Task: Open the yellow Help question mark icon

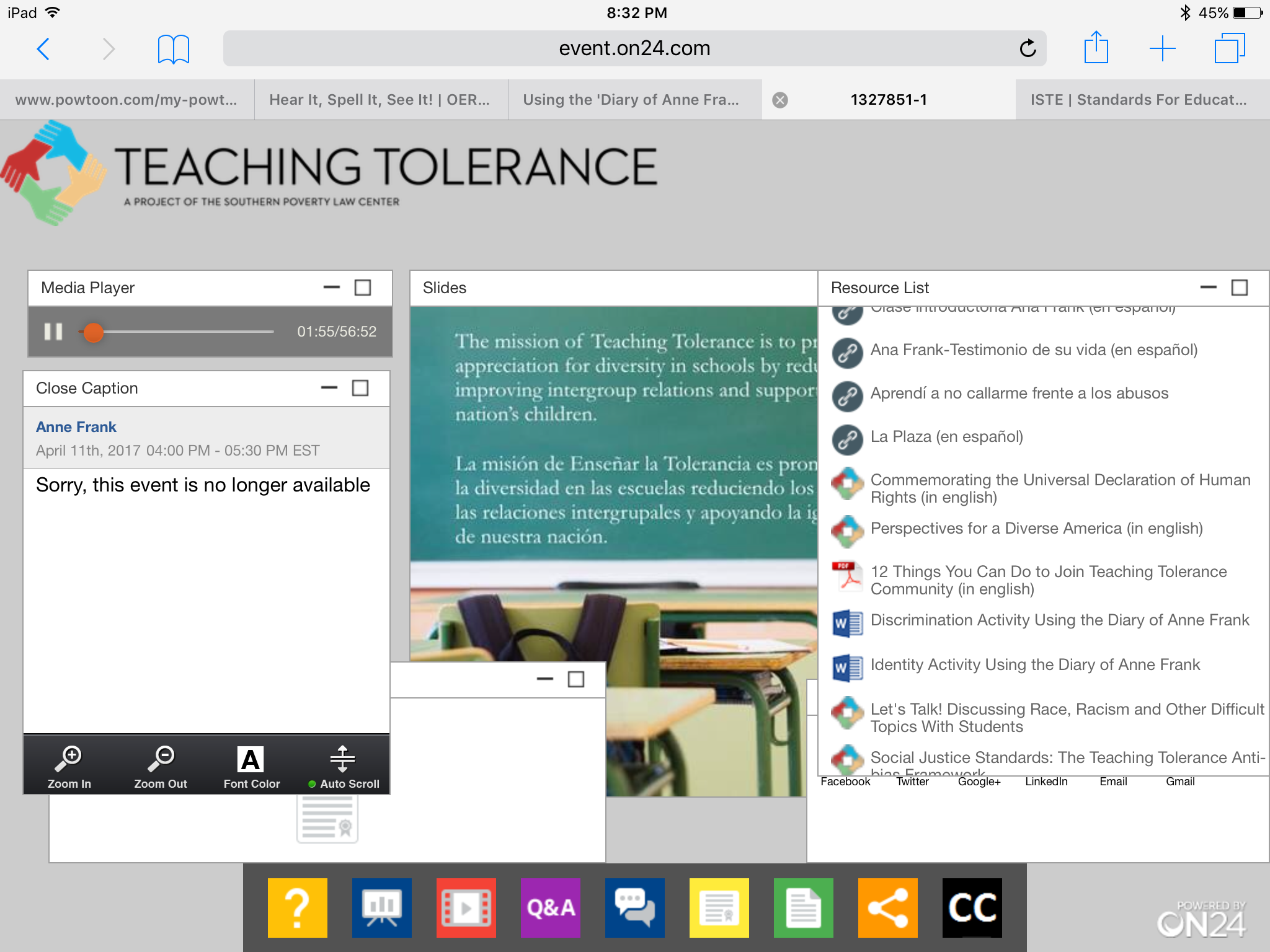Action: click(x=297, y=907)
